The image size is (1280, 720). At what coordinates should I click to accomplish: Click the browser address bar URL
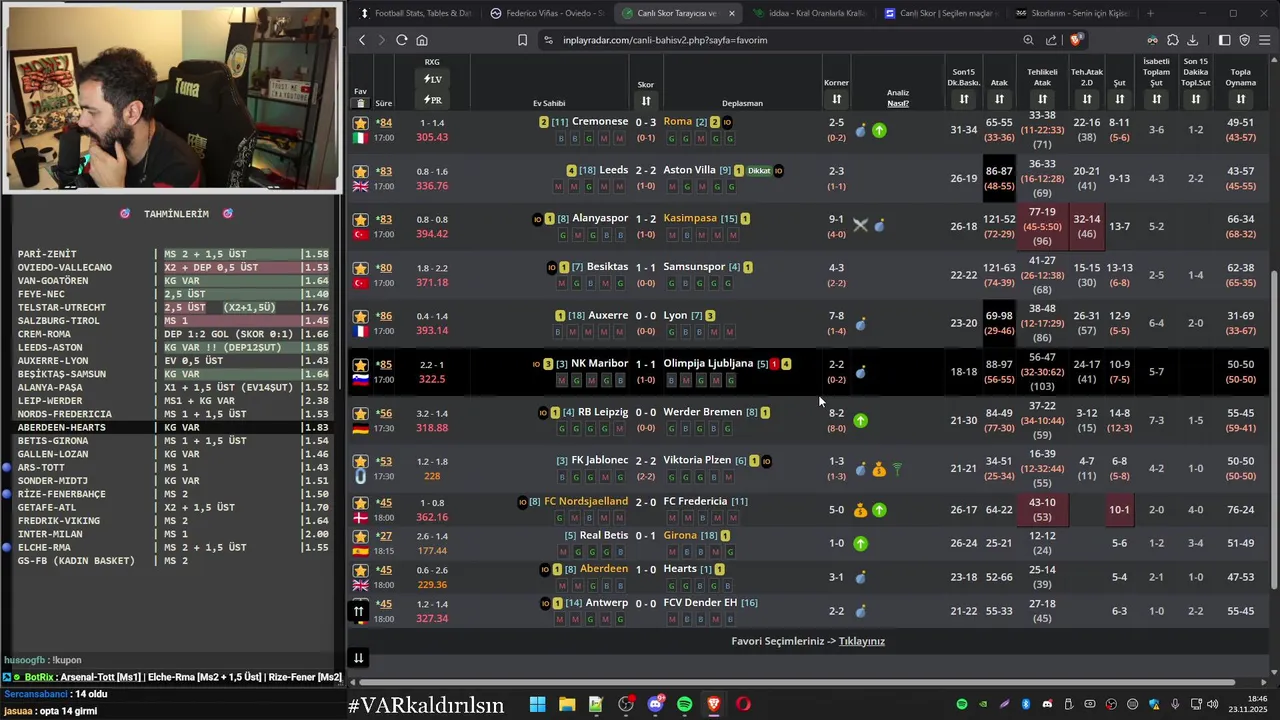pyautogui.click(x=665, y=40)
